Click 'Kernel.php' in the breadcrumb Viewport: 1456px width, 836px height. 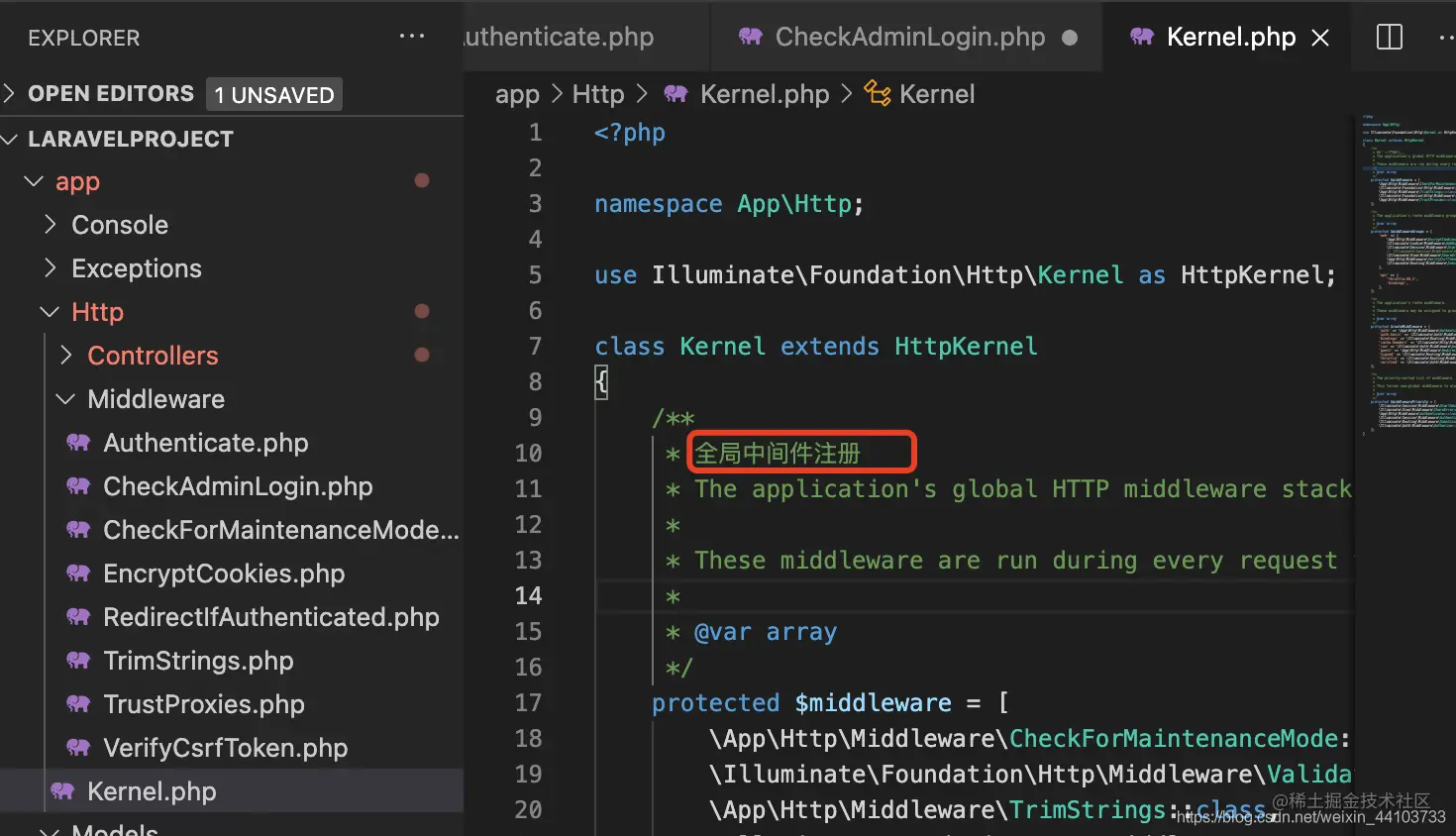765,94
